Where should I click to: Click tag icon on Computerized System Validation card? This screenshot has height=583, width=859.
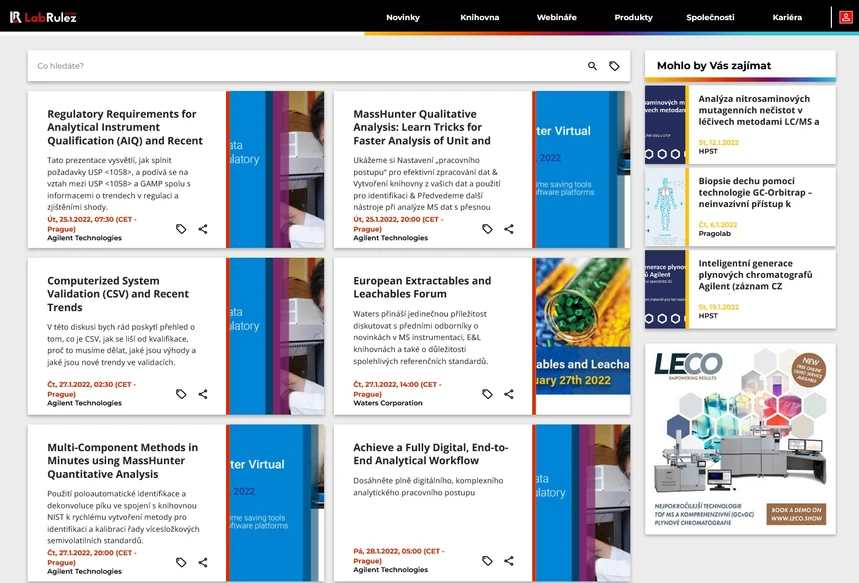[181, 394]
